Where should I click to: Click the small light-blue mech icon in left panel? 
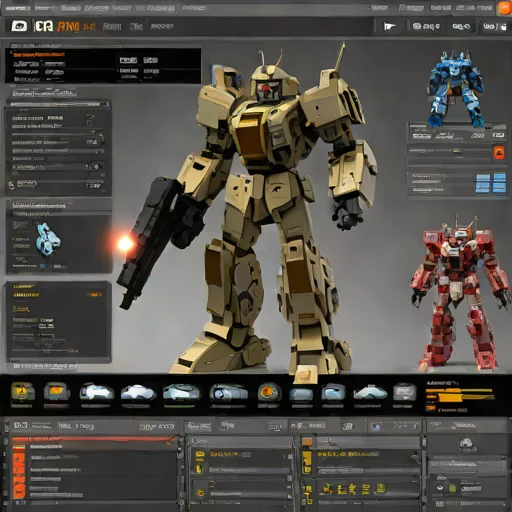tap(48, 239)
